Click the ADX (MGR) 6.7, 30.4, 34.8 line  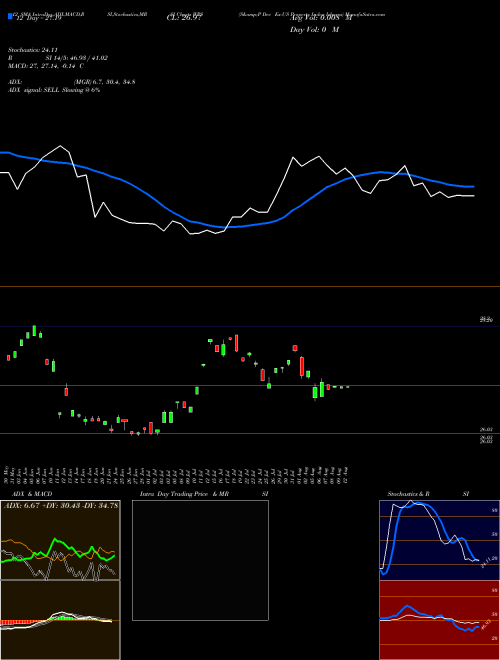pyautogui.click(x=72, y=82)
